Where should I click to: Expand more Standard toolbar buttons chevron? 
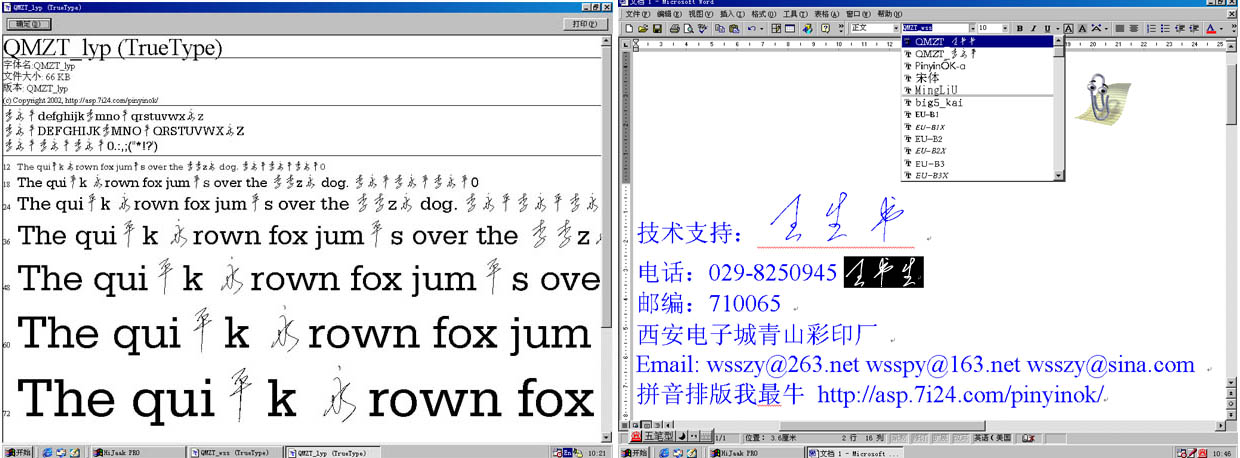click(841, 28)
